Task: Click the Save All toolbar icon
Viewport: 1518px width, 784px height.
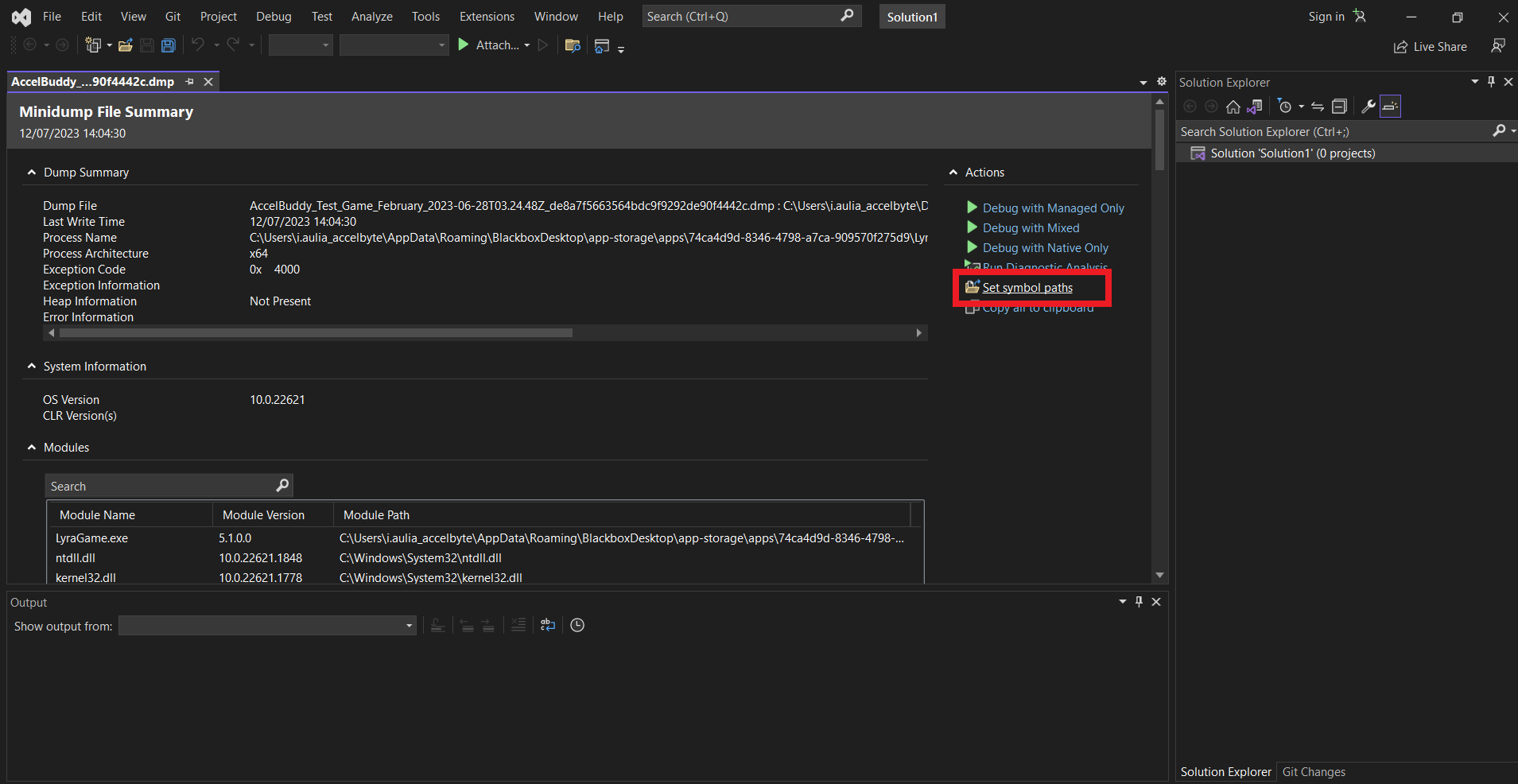Action: 168,45
